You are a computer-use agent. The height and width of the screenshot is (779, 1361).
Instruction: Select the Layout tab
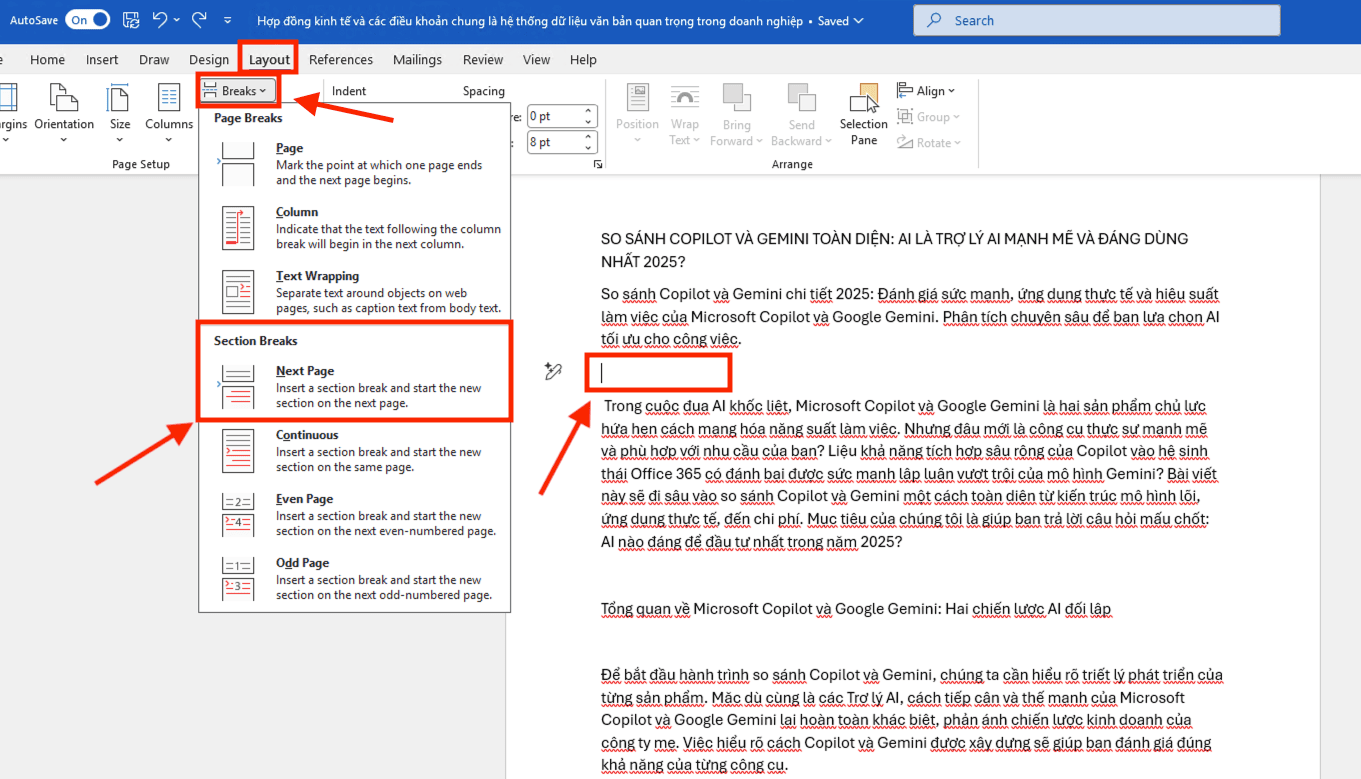click(269, 59)
